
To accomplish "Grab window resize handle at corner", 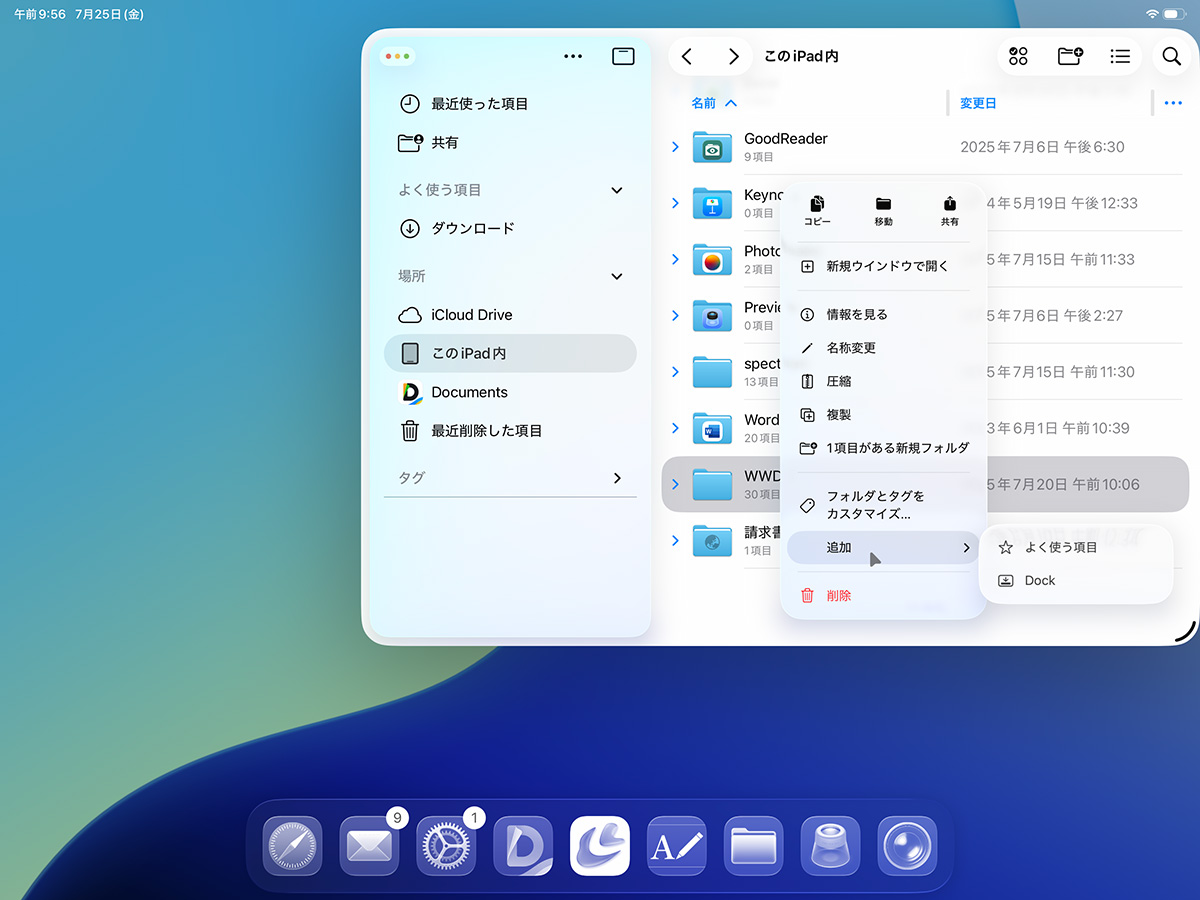I will coord(1184,630).
